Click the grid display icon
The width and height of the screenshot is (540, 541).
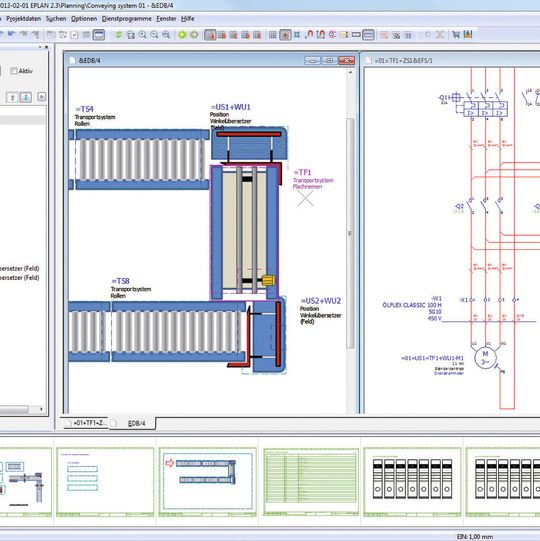pyautogui.click(x=273, y=35)
